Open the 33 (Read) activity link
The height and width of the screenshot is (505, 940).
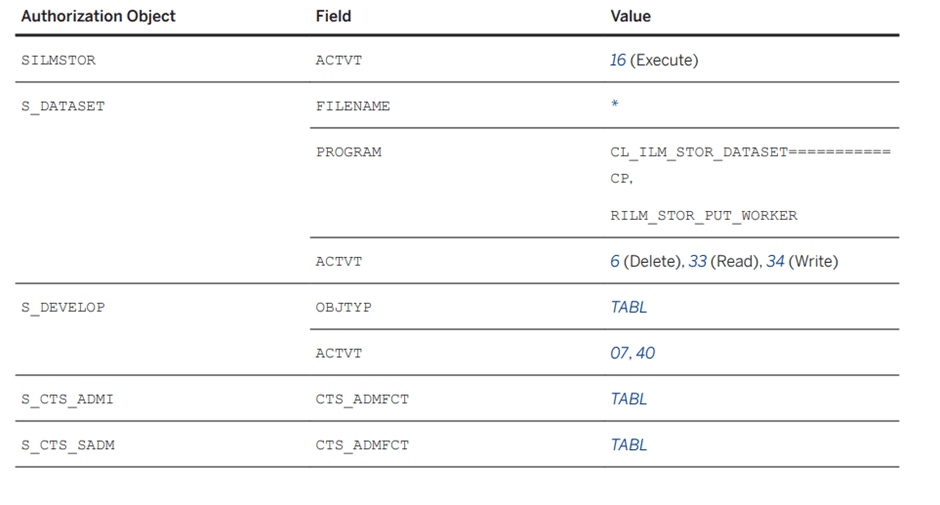click(697, 261)
